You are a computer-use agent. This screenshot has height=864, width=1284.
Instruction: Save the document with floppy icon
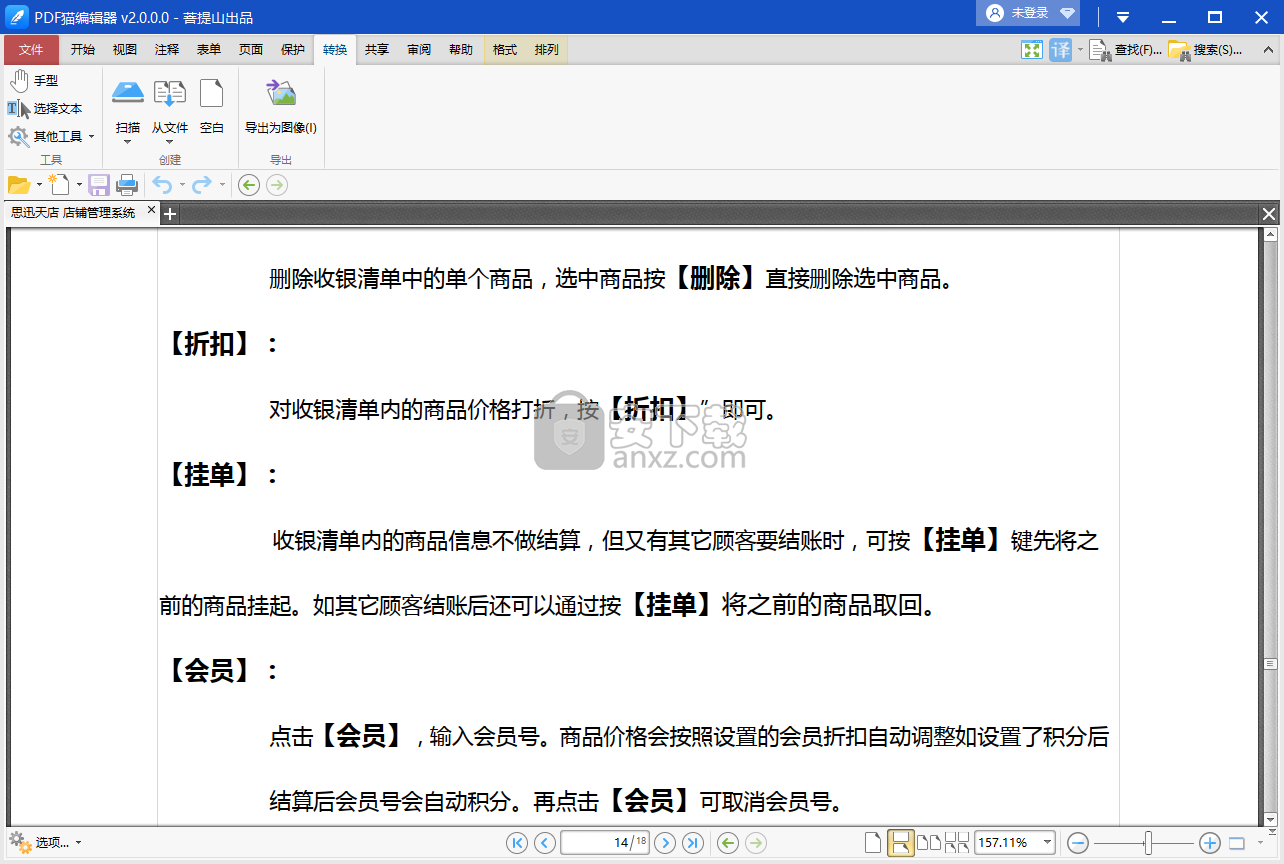[x=99, y=185]
